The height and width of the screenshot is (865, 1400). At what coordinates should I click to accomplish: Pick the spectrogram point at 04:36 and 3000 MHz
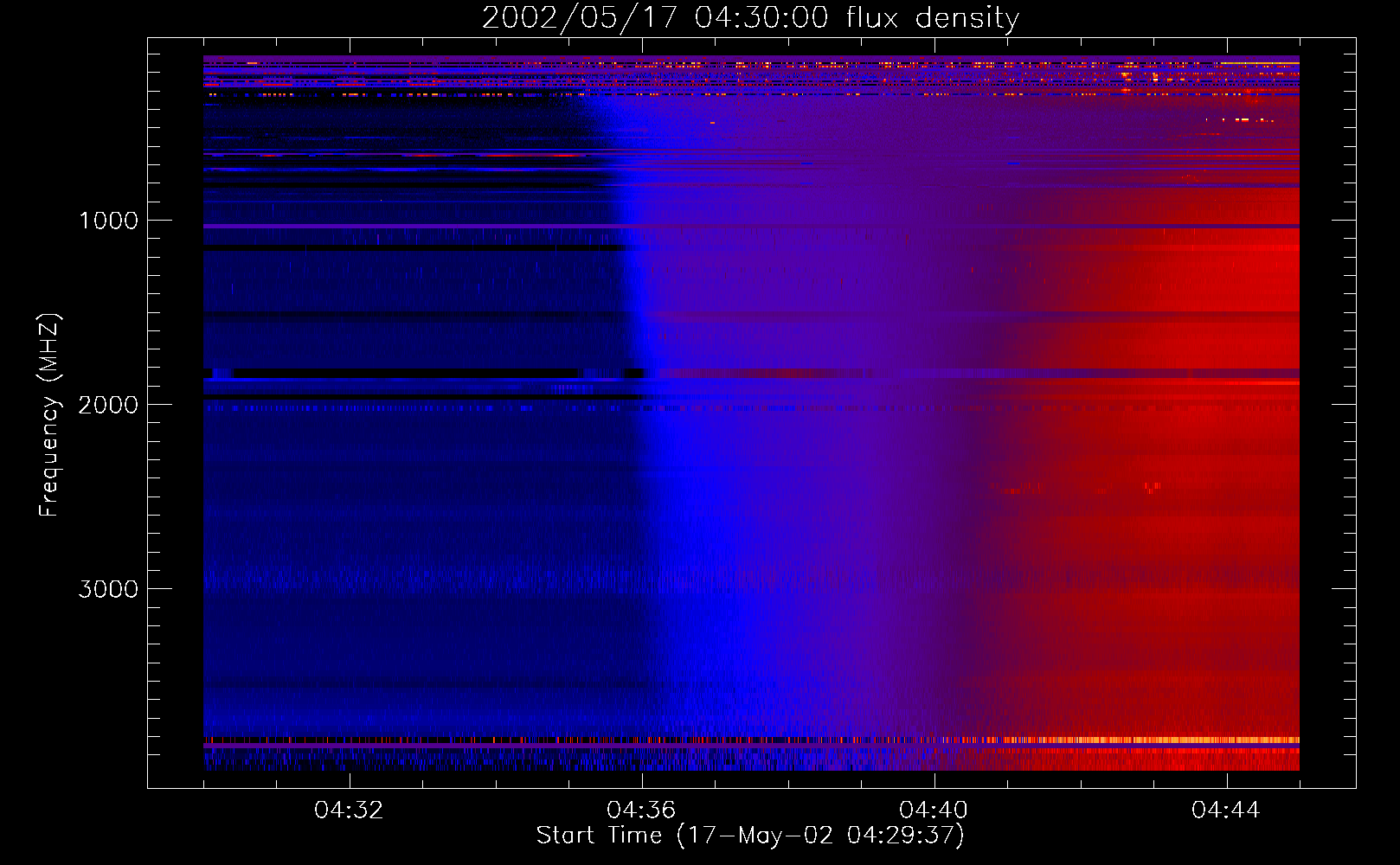pos(642,588)
